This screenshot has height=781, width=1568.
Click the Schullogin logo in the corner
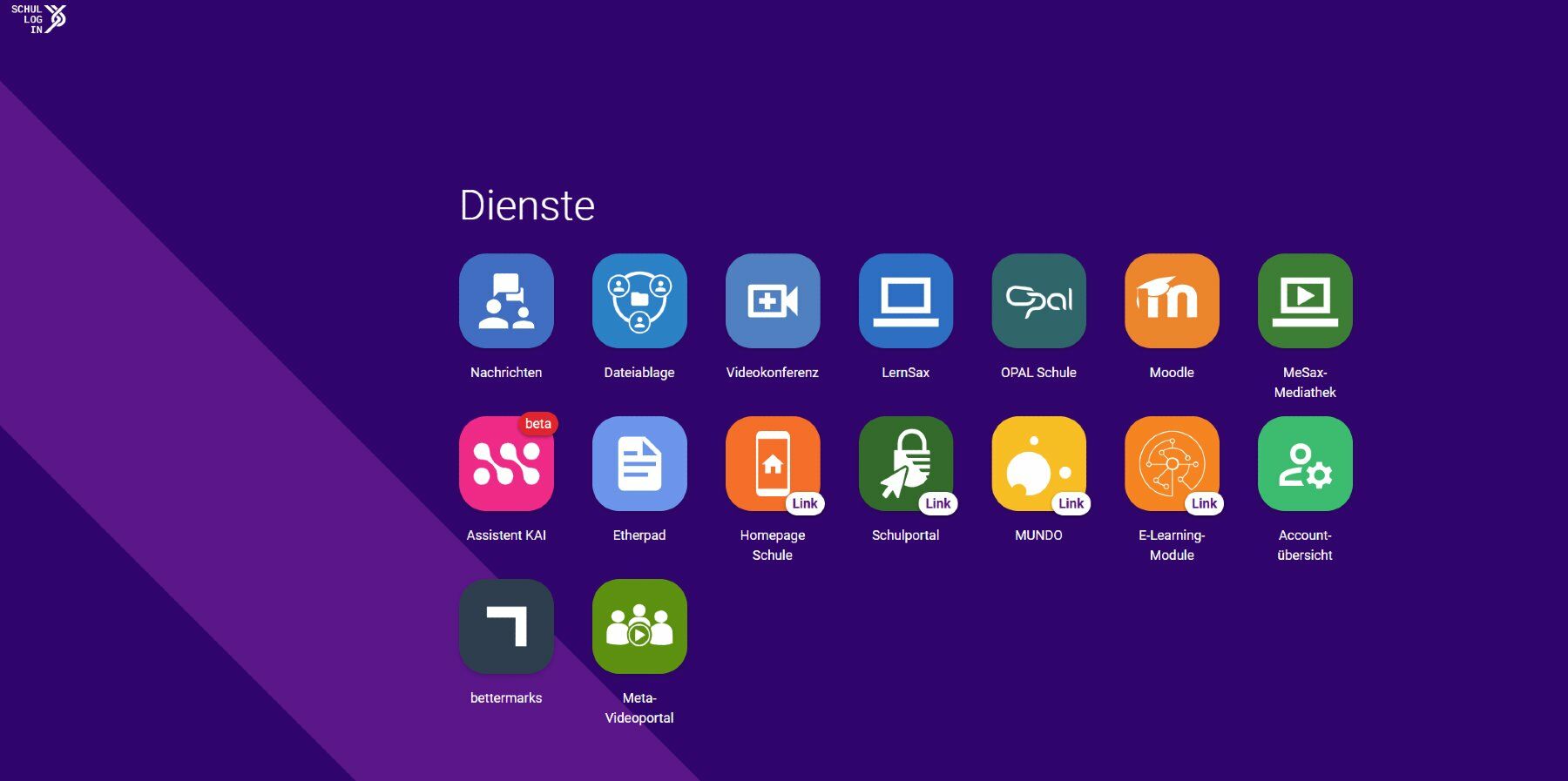pos(38,18)
